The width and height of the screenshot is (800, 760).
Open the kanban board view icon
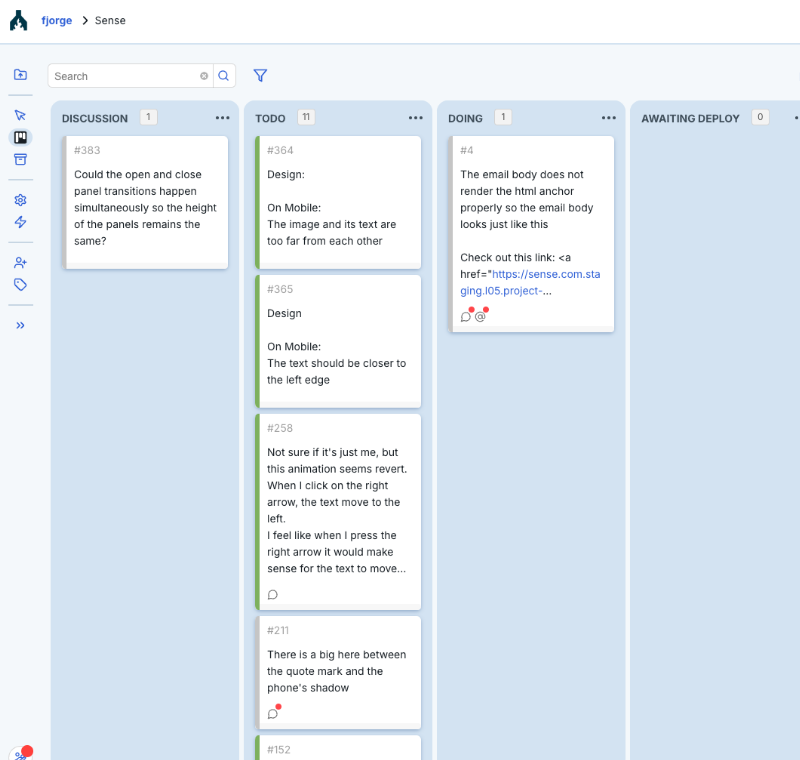click(20, 137)
